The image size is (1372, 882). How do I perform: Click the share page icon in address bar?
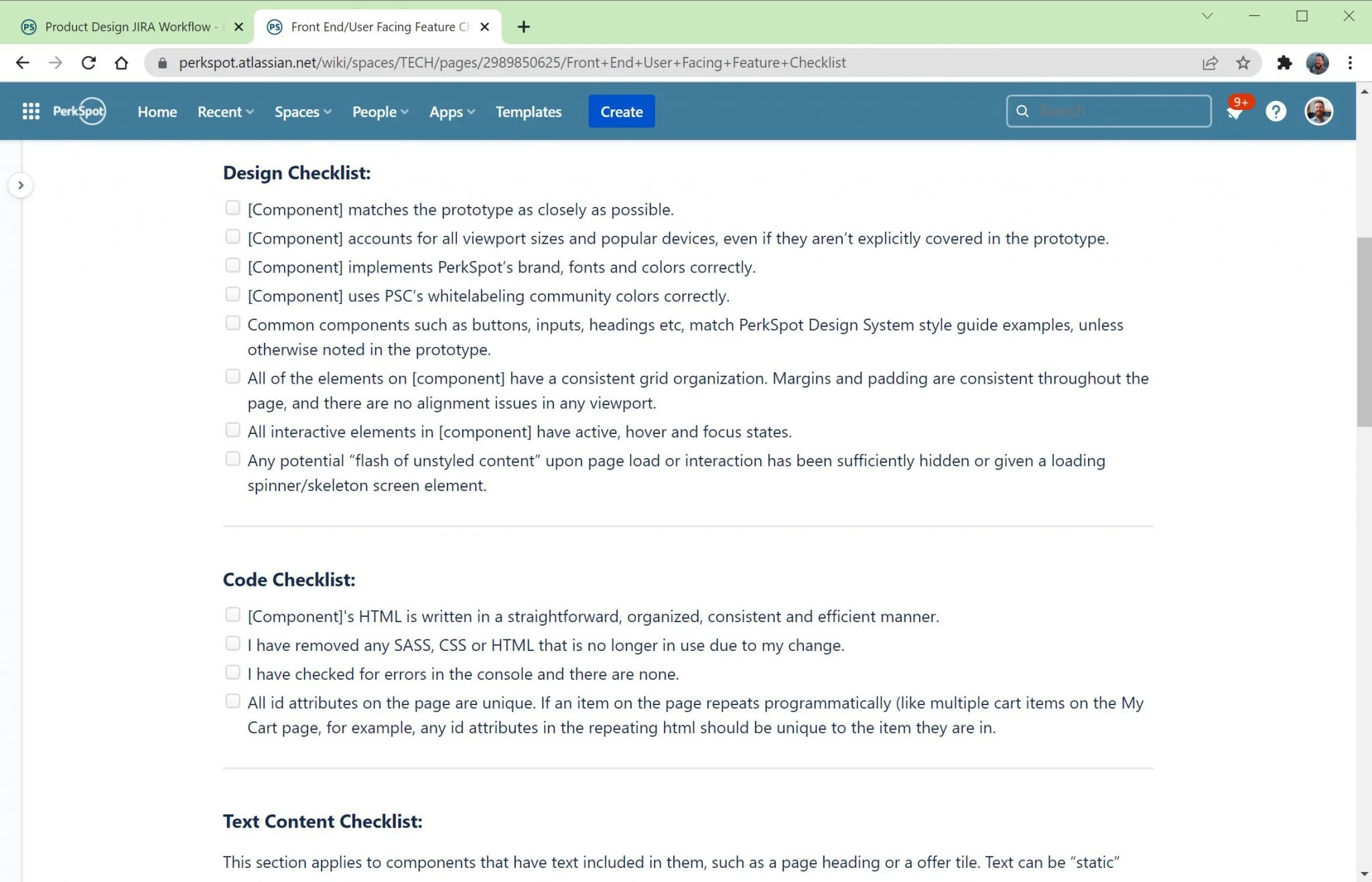pyautogui.click(x=1210, y=63)
